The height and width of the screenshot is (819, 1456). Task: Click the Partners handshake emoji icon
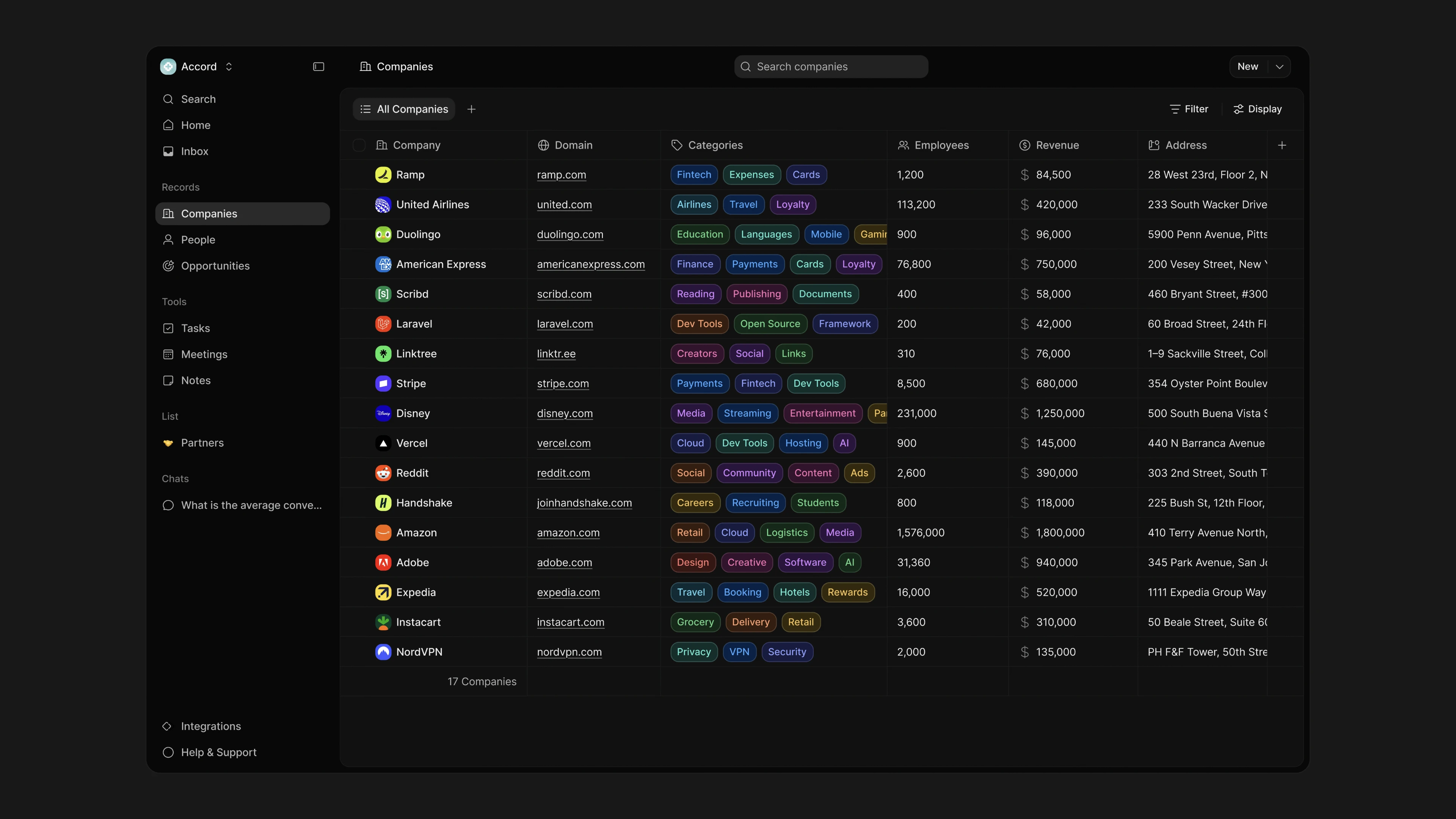pos(168,443)
